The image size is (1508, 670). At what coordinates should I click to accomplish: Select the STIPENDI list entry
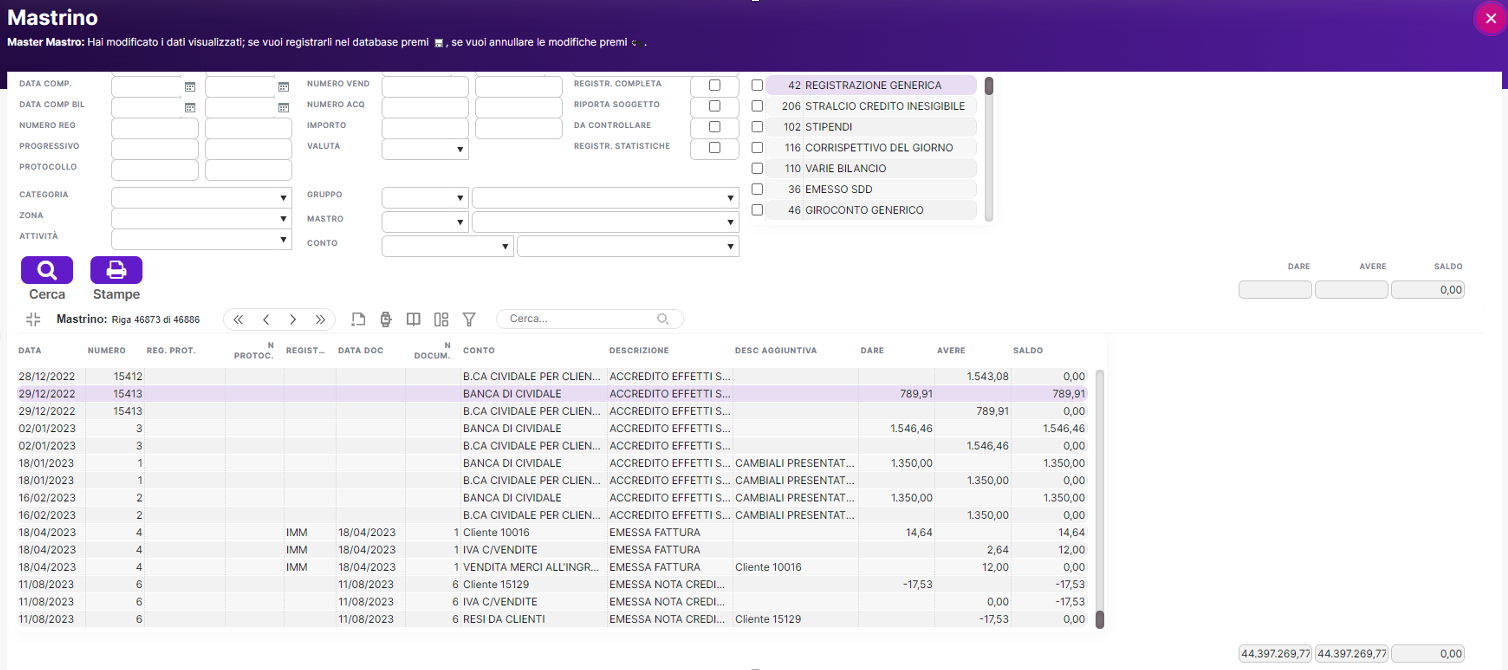point(871,127)
